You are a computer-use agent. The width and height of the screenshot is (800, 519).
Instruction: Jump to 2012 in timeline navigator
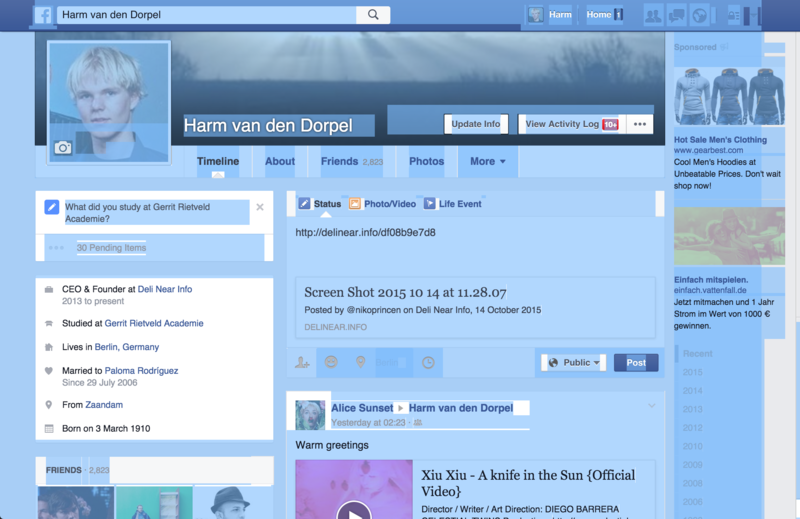(693, 428)
